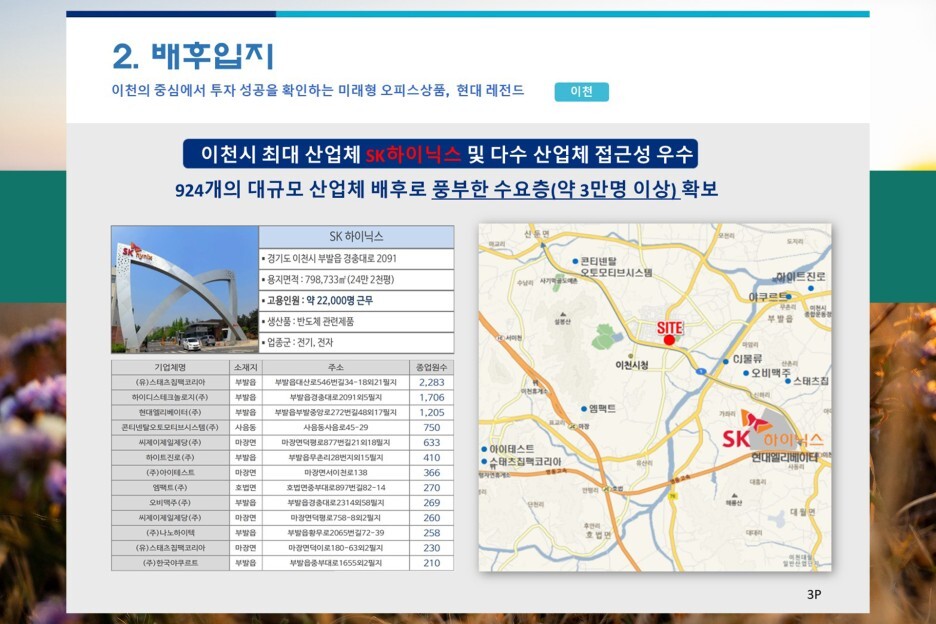936x624 pixels.
Task: Click the '230' employee count cell
Action: click(432, 548)
